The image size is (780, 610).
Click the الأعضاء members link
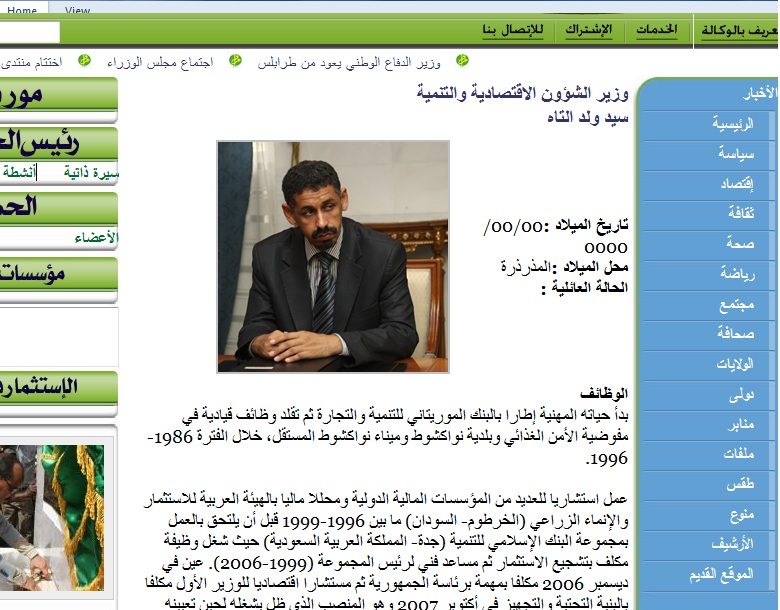coord(96,238)
